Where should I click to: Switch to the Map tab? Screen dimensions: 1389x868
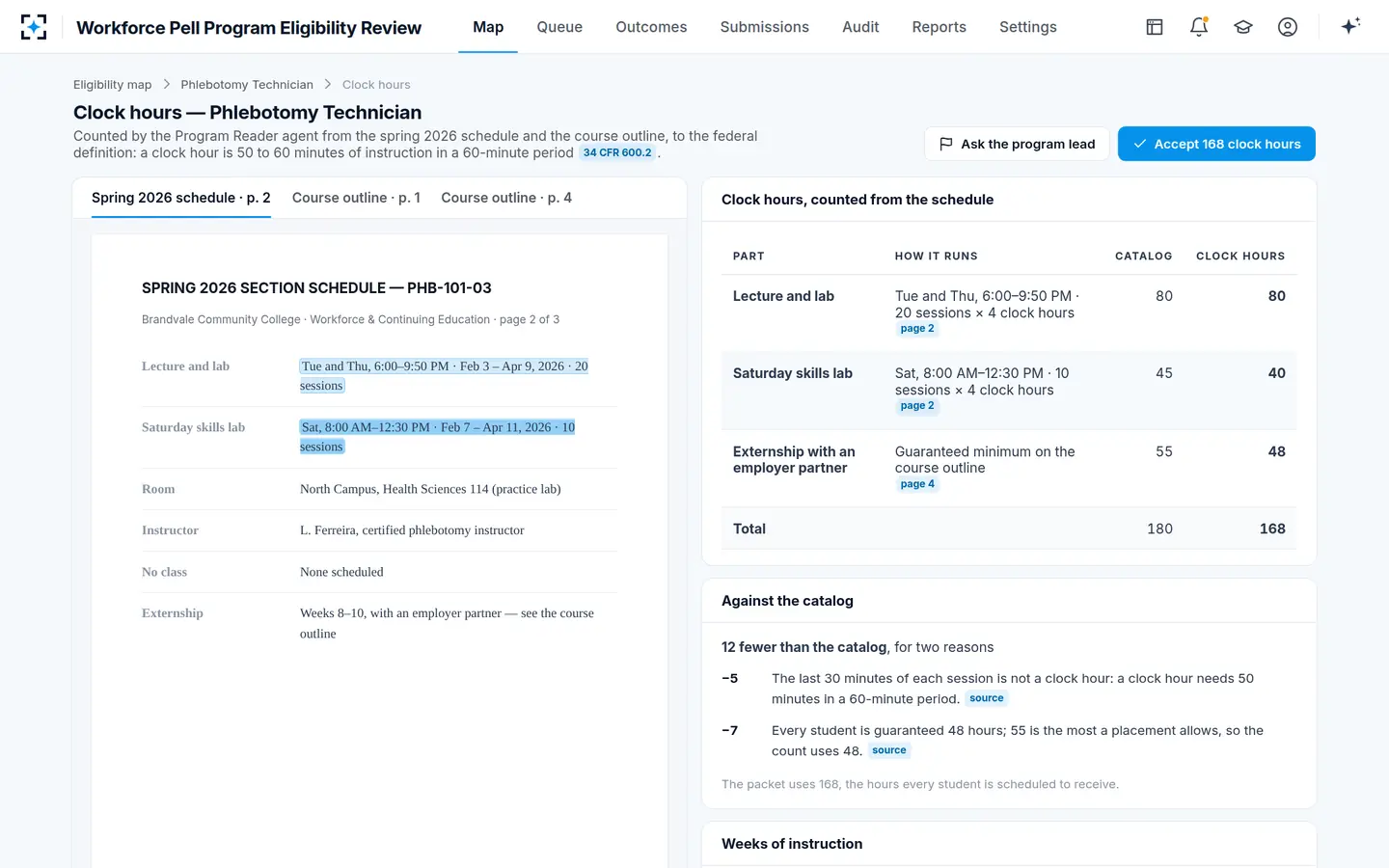point(488,27)
